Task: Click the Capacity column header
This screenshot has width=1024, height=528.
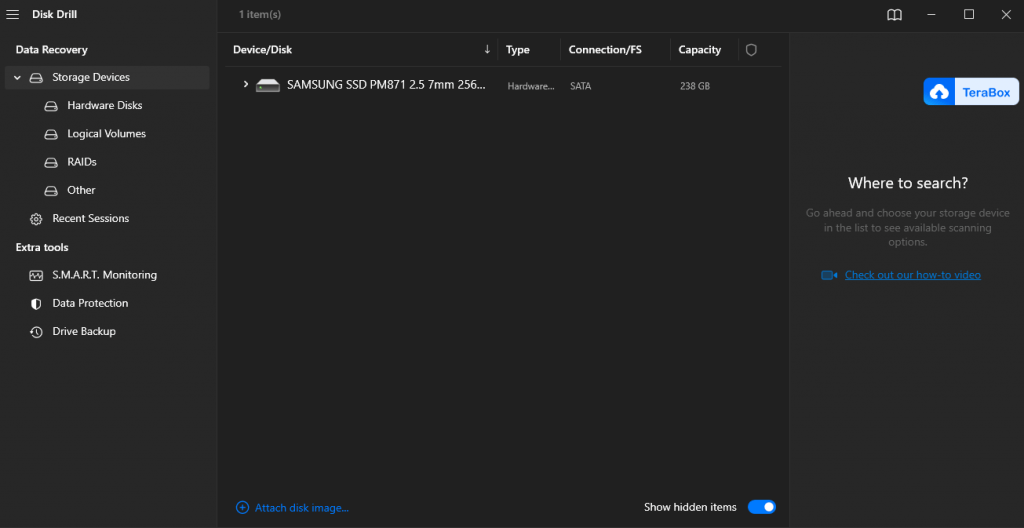Action: click(x=699, y=50)
